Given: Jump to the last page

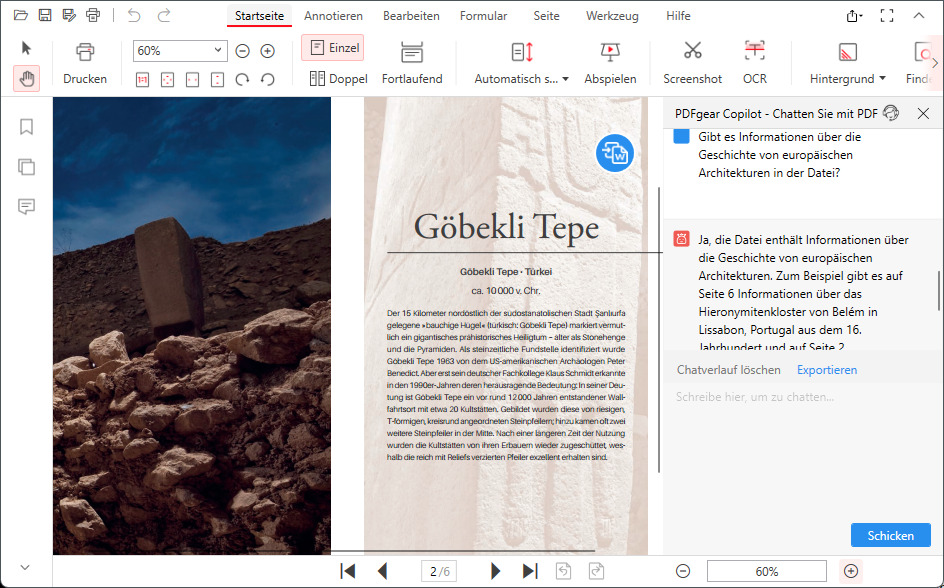Looking at the screenshot, I should pos(530,571).
